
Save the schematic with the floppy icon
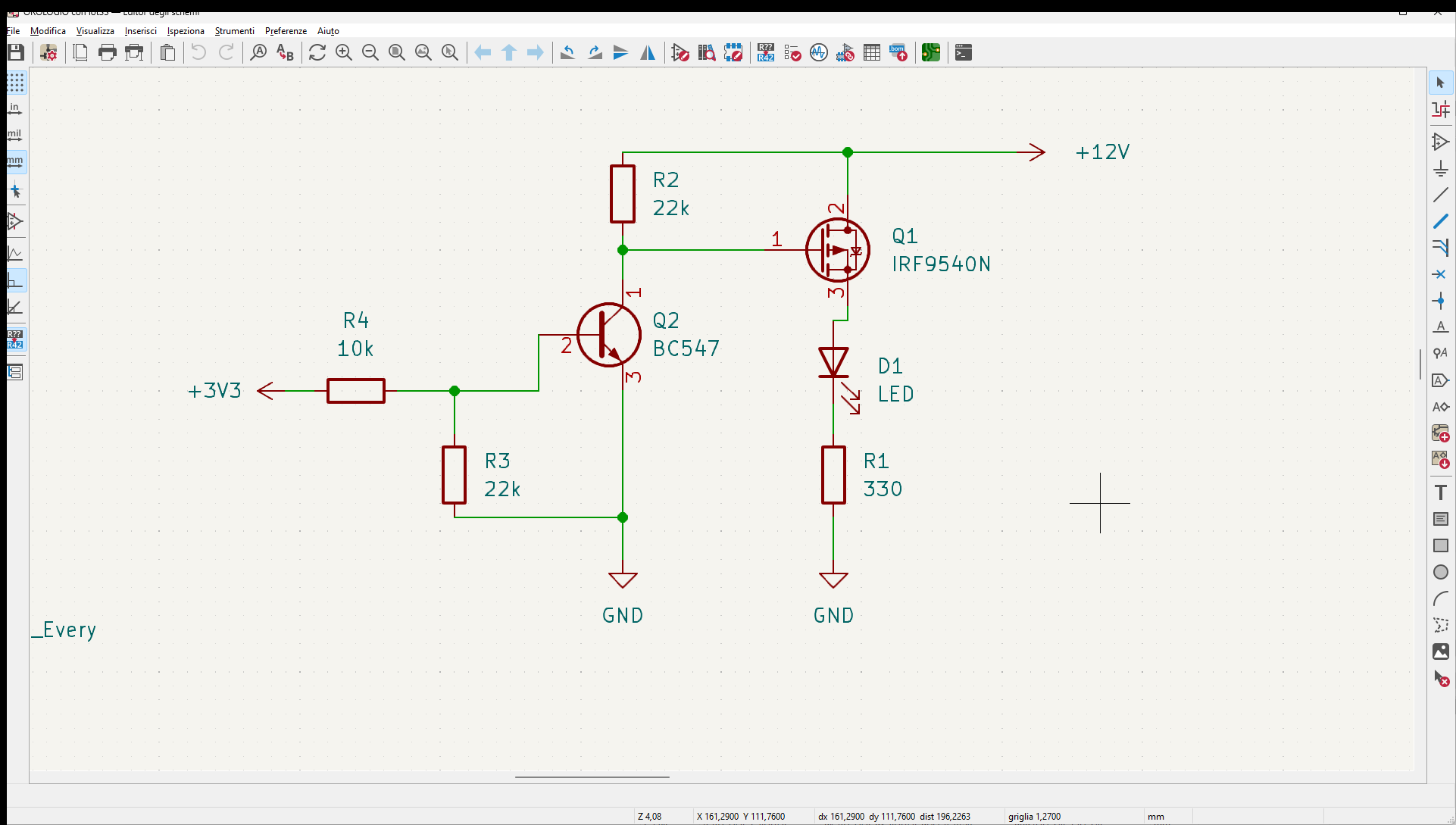pyautogui.click(x=16, y=52)
